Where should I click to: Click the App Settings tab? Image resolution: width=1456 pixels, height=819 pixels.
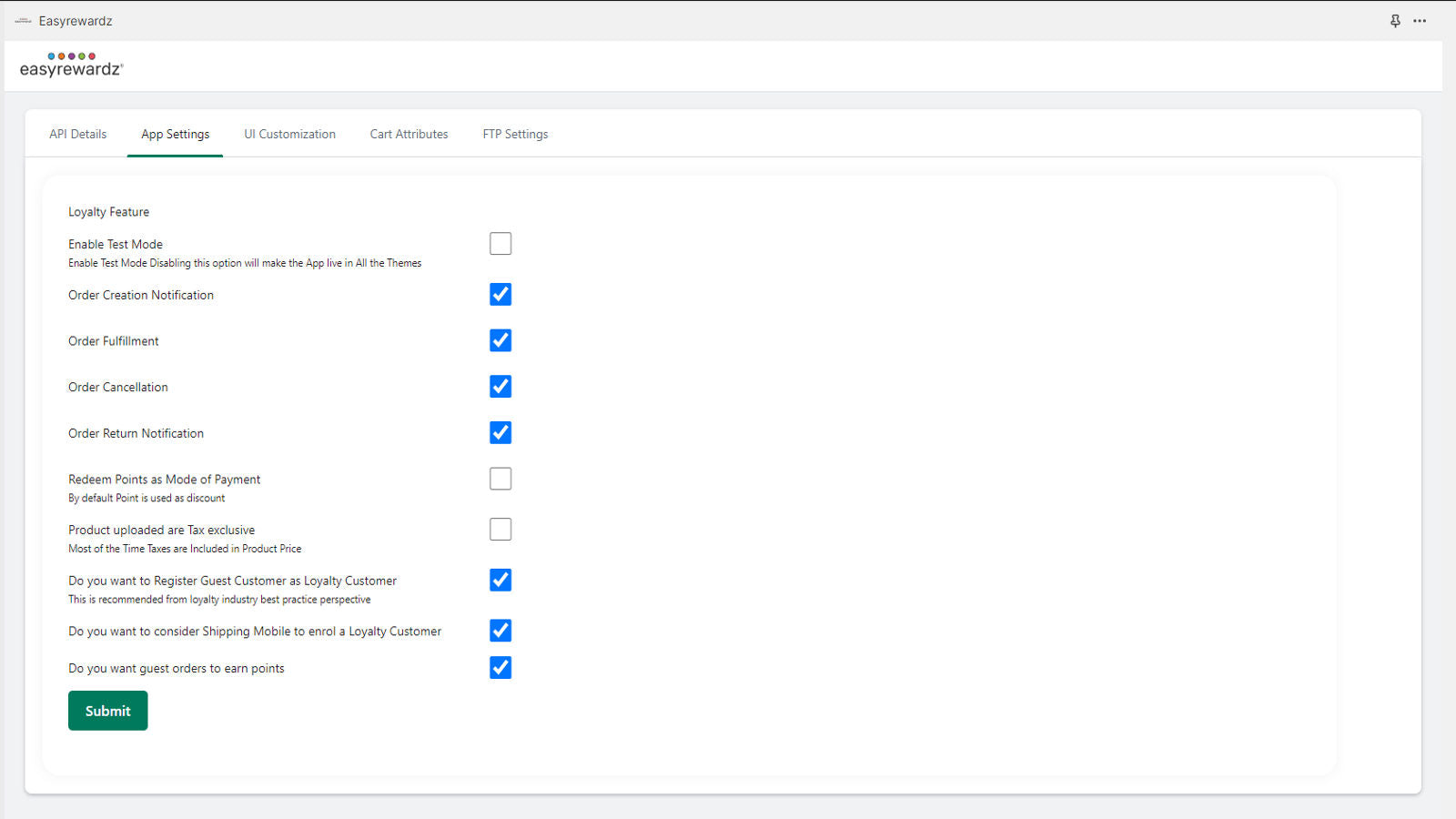point(175,134)
